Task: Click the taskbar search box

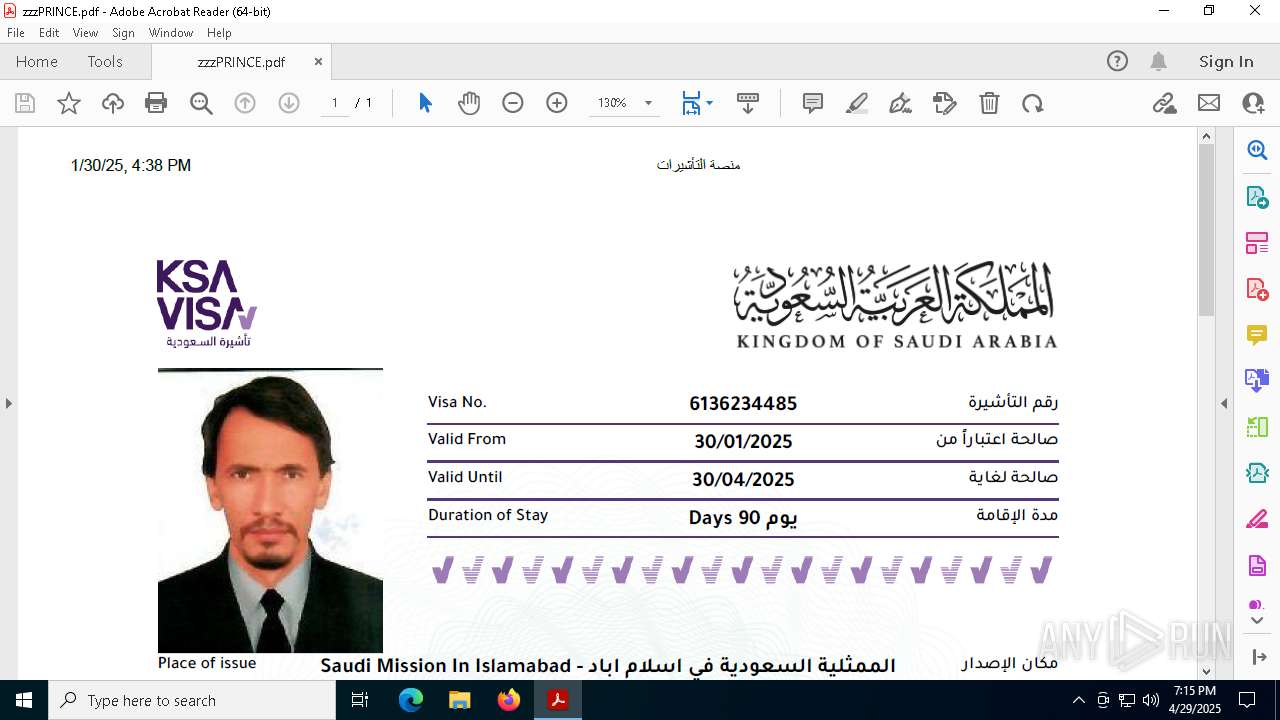Action: (x=192, y=700)
